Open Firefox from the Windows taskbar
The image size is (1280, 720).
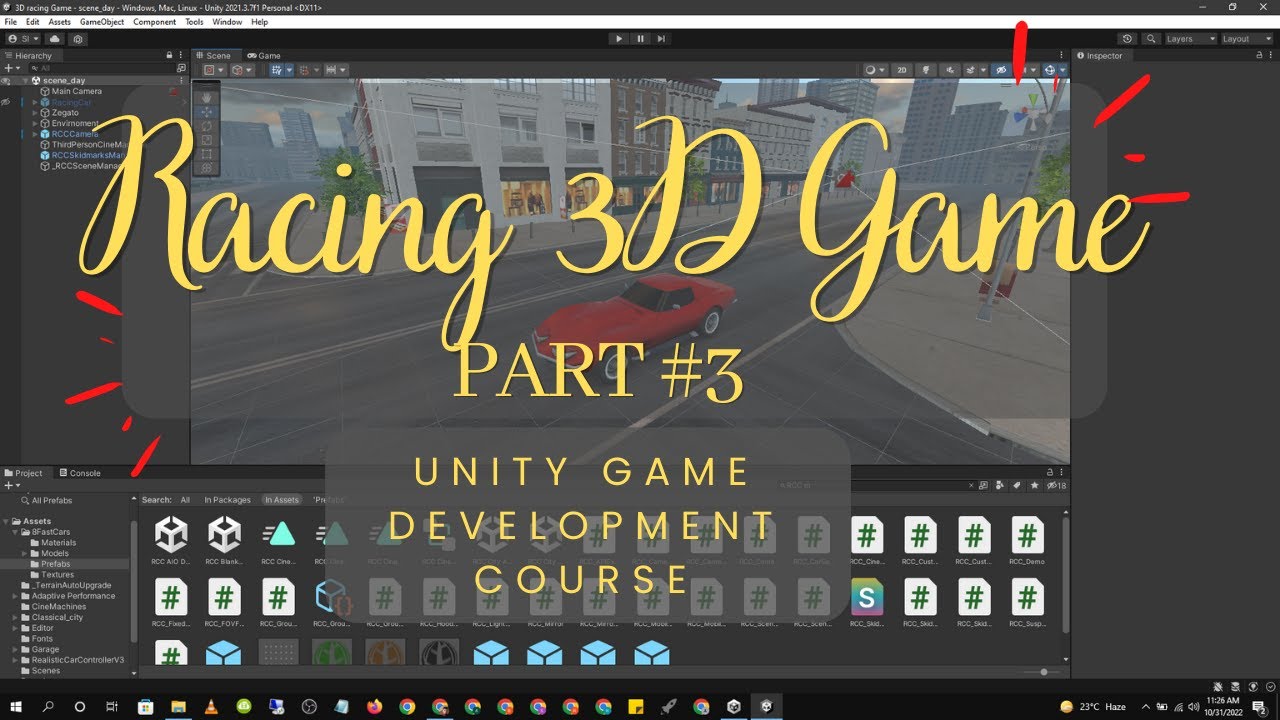point(374,706)
